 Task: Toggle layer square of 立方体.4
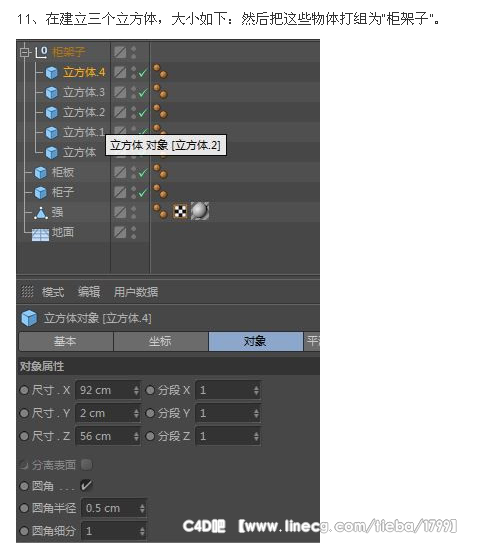click(x=120, y=72)
